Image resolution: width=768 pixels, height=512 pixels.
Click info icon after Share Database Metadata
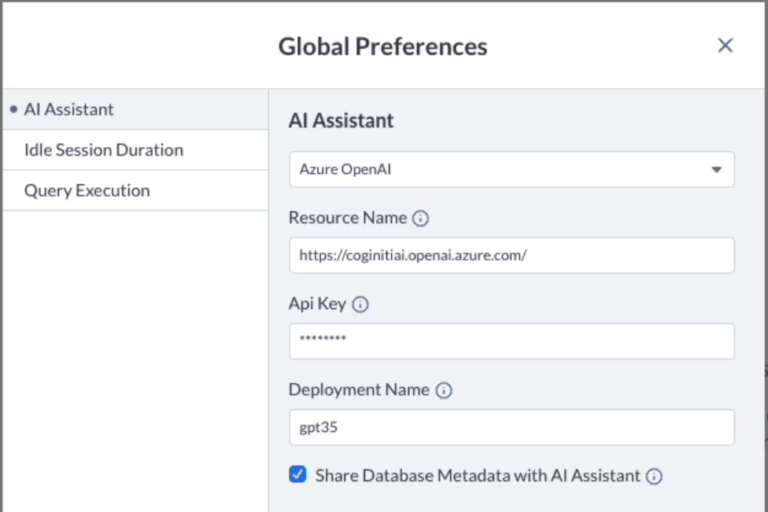(654, 477)
